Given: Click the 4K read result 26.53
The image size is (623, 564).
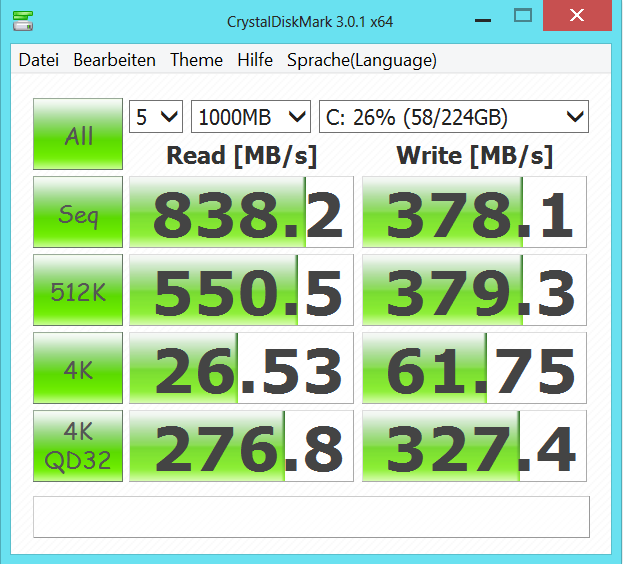Looking at the screenshot, I should click(x=241, y=368).
